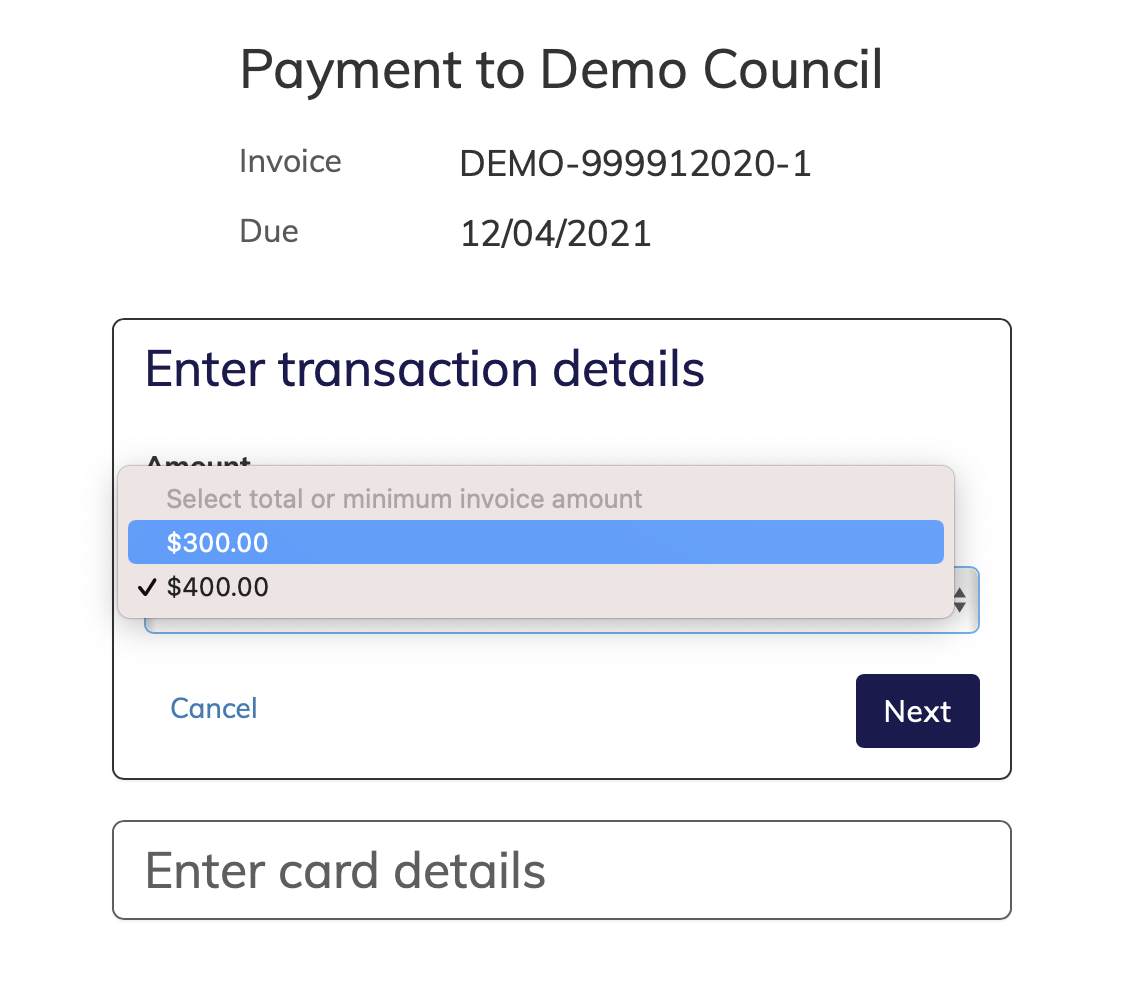1148x988 pixels.
Task: Click the Due label text
Action: pyautogui.click(x=268, y=231)
